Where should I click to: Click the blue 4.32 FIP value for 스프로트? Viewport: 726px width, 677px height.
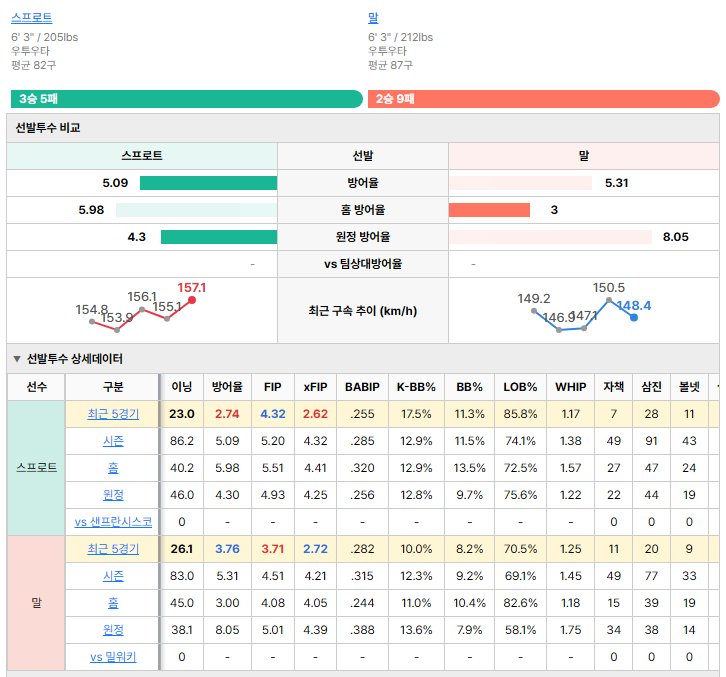point(273,414)
